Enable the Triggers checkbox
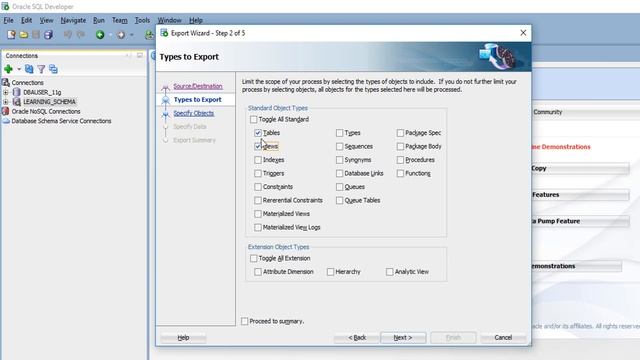 coord(258,173)
